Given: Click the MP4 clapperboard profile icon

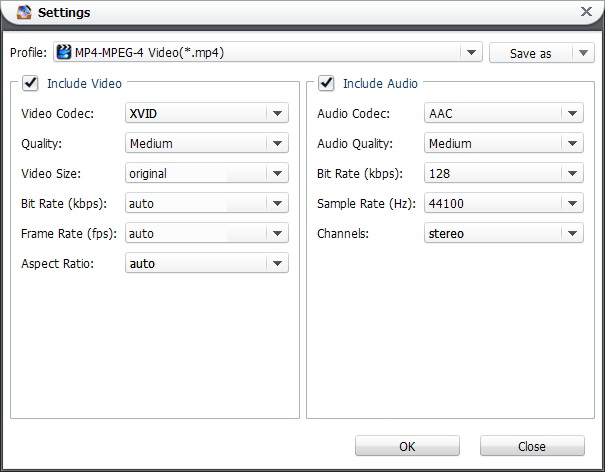Looking at the screenshot, I should click(64, 52).
